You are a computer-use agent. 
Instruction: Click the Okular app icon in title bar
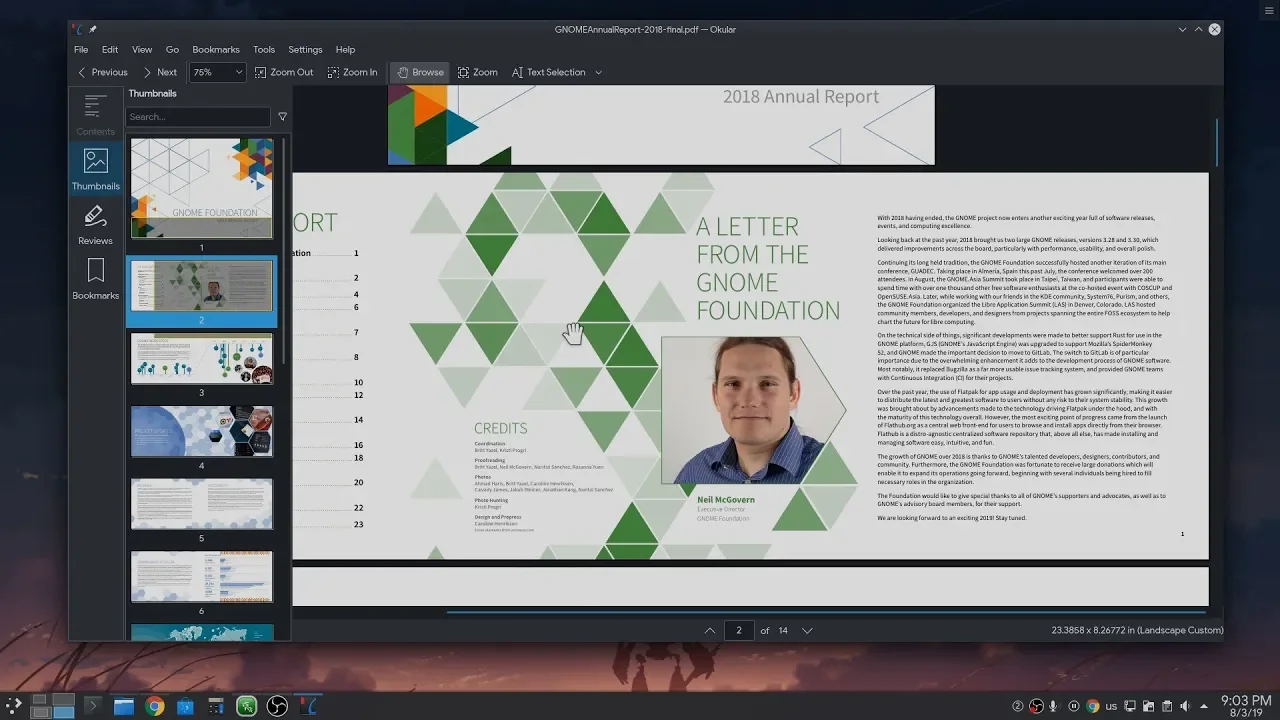pos(79,30)
